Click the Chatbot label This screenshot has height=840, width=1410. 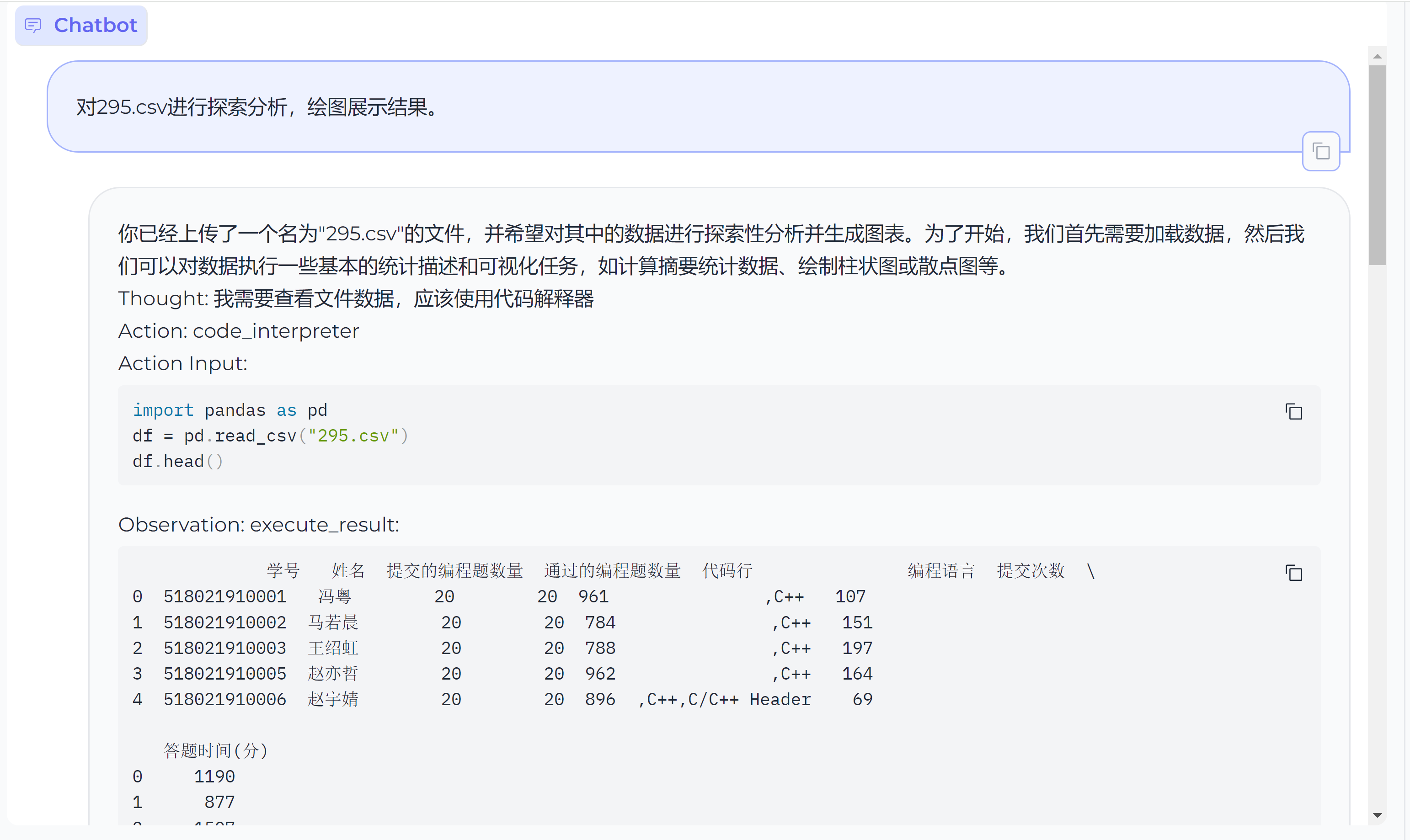(96, 26)
